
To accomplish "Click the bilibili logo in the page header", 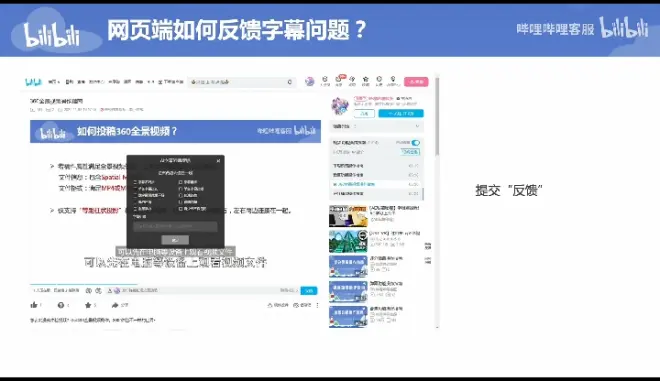I will coord(33,82).
